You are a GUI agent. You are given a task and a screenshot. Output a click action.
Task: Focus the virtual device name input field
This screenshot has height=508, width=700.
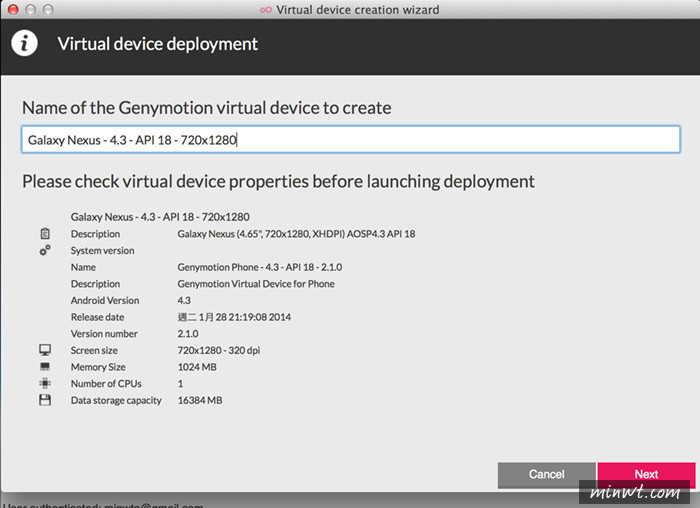(351, 140)
